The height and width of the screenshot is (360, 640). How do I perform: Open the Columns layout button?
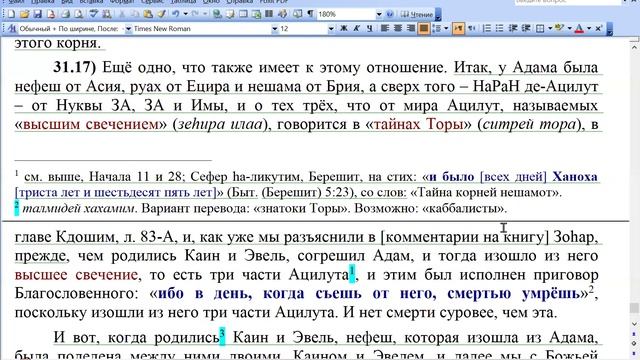pos(269,14)
